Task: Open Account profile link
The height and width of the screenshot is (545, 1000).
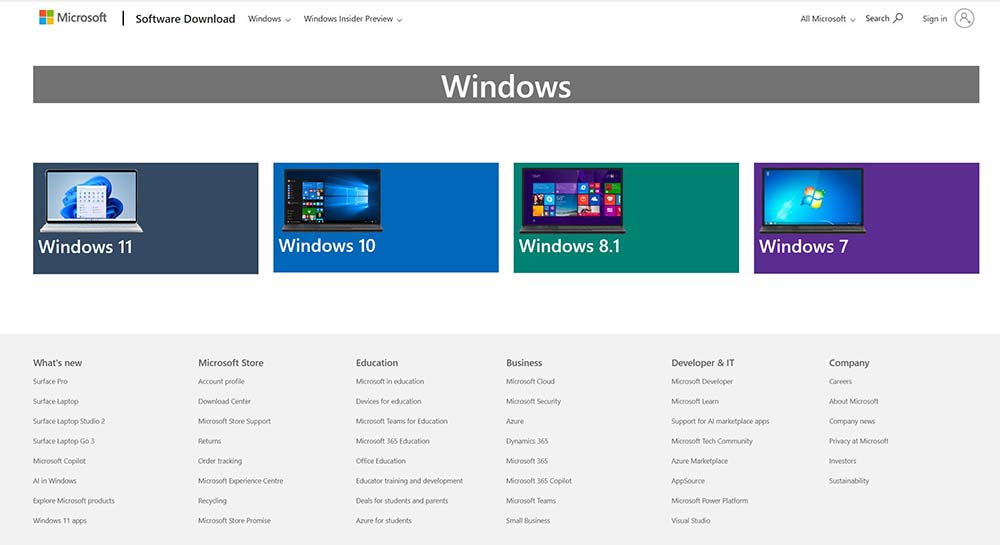Action: click(x=221, y=381)
